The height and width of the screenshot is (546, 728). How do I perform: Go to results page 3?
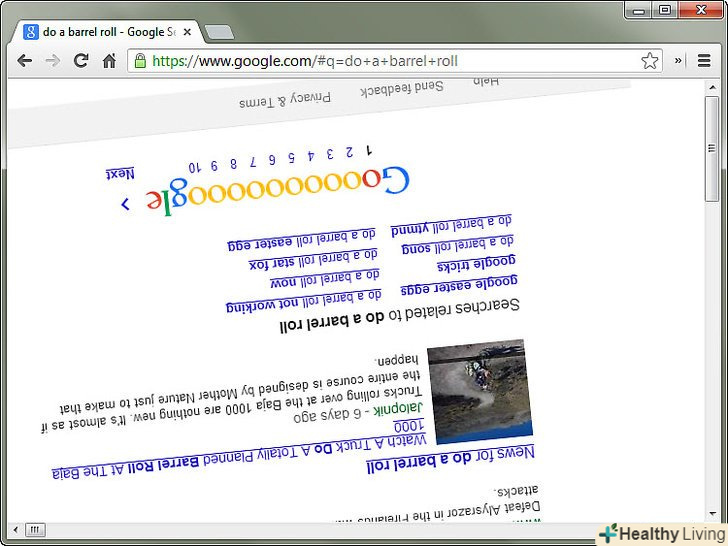[x=330, y=154]
